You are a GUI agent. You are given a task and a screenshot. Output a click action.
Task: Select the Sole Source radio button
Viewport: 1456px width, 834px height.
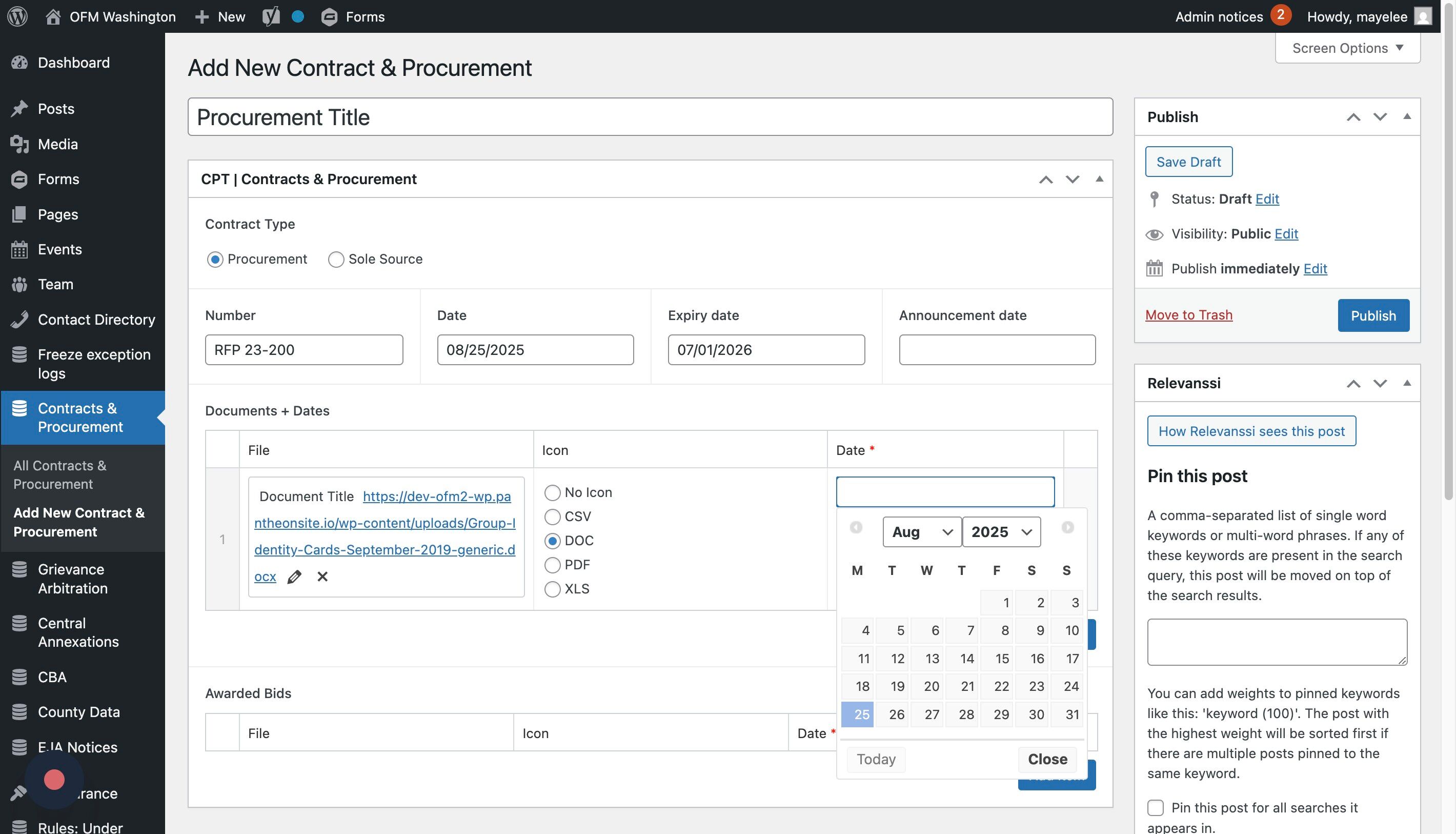click(336, 260)
